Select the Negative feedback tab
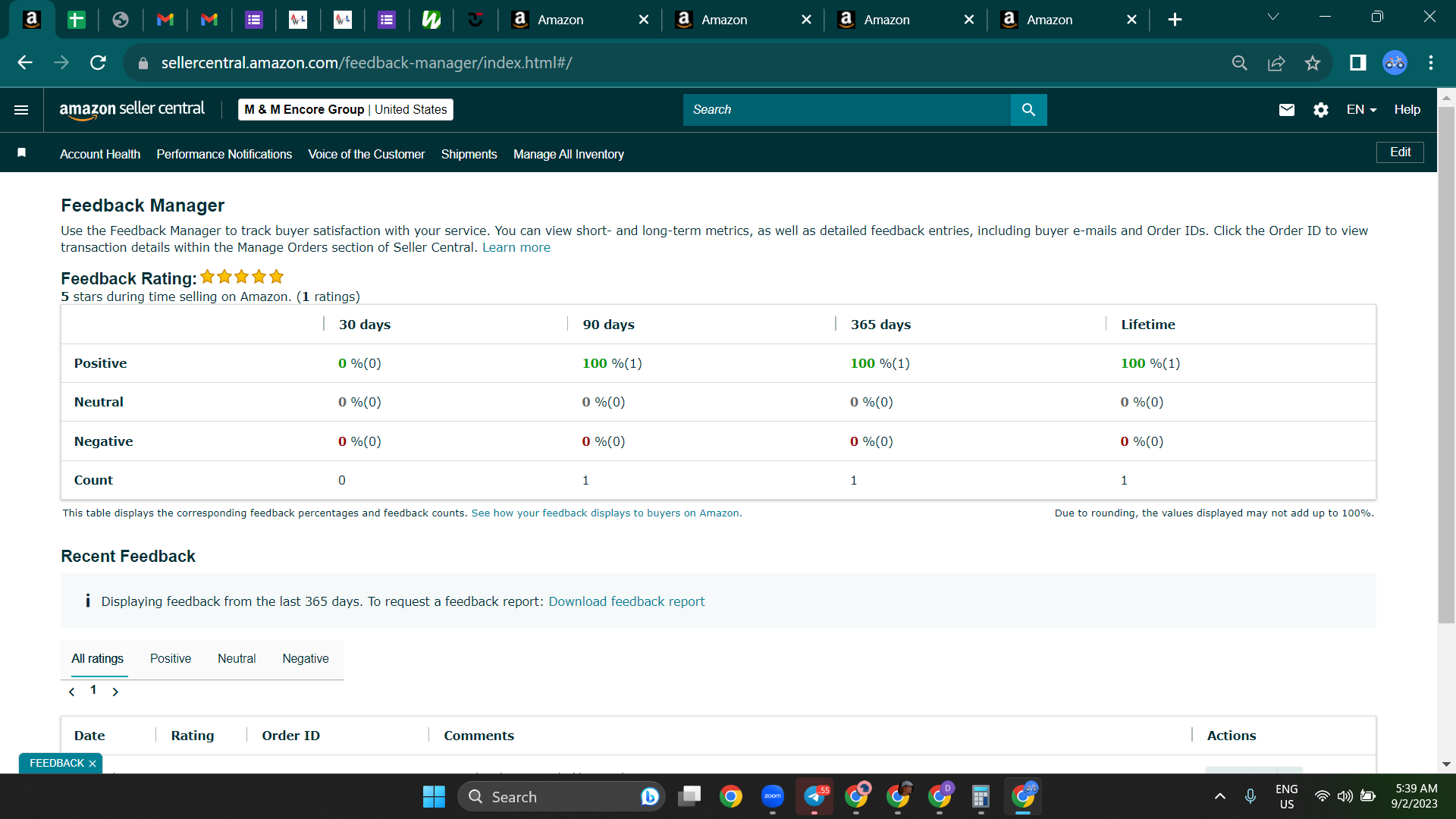 coord(306,658)
